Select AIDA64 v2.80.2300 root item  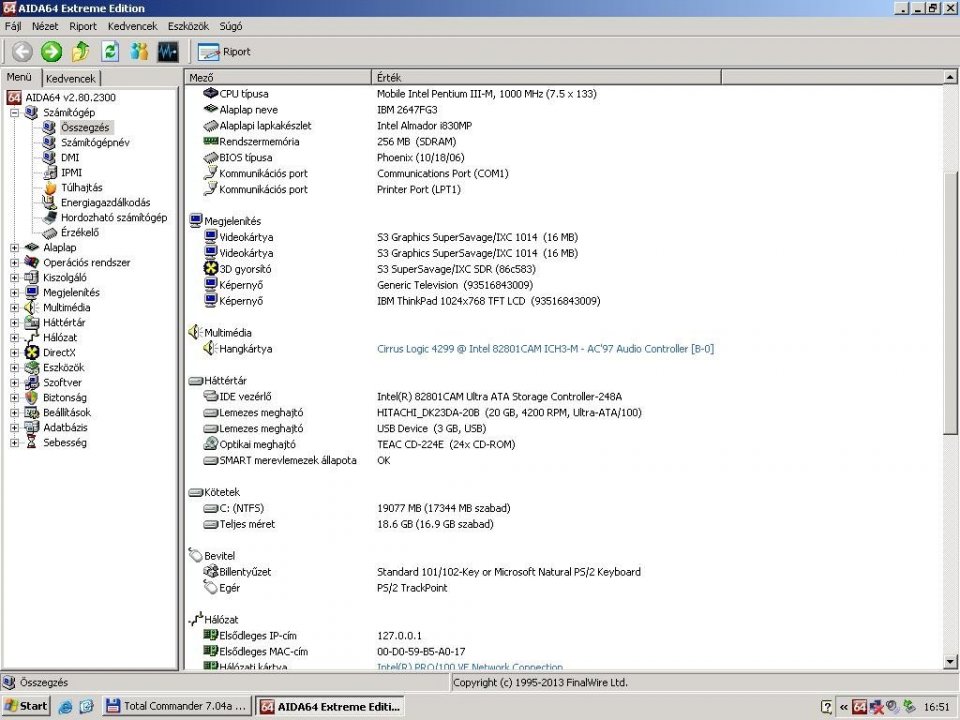click(x=70, y=97)
